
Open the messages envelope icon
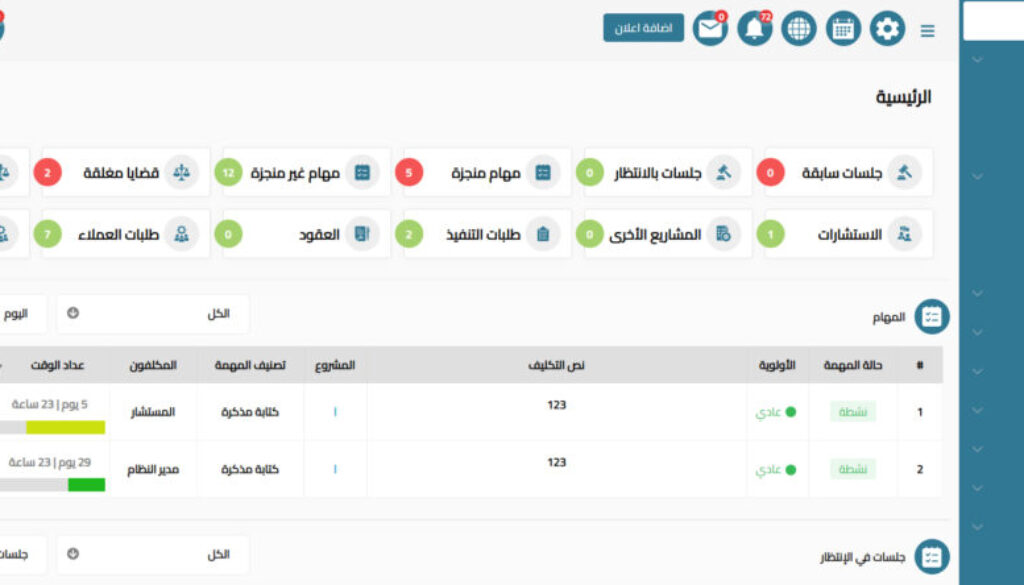pyautogui.click(x=712, y=29)
